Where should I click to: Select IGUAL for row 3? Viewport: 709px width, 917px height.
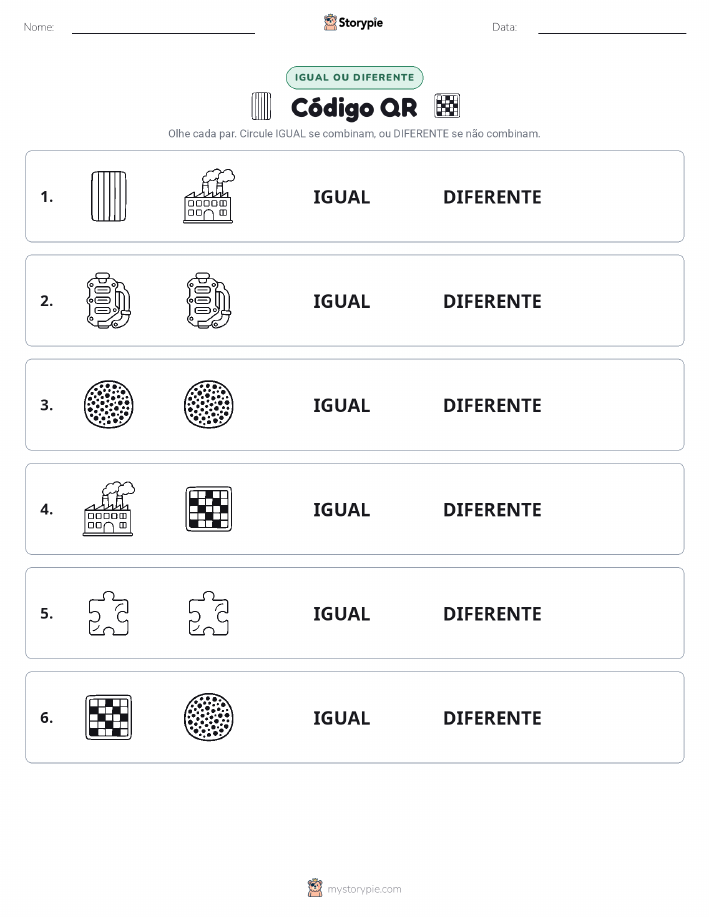coord(342,405)
